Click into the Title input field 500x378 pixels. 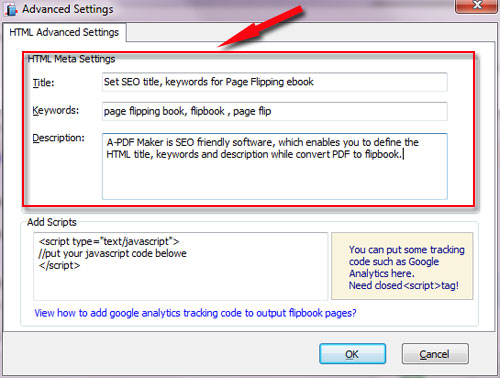275,82
